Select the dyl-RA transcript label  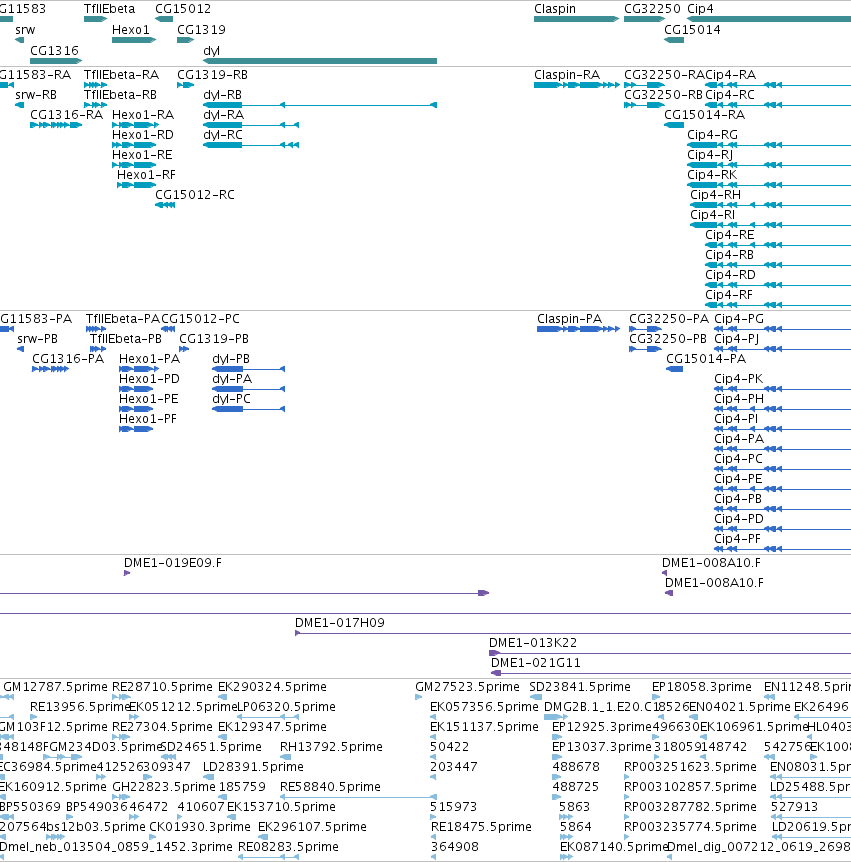224,115
